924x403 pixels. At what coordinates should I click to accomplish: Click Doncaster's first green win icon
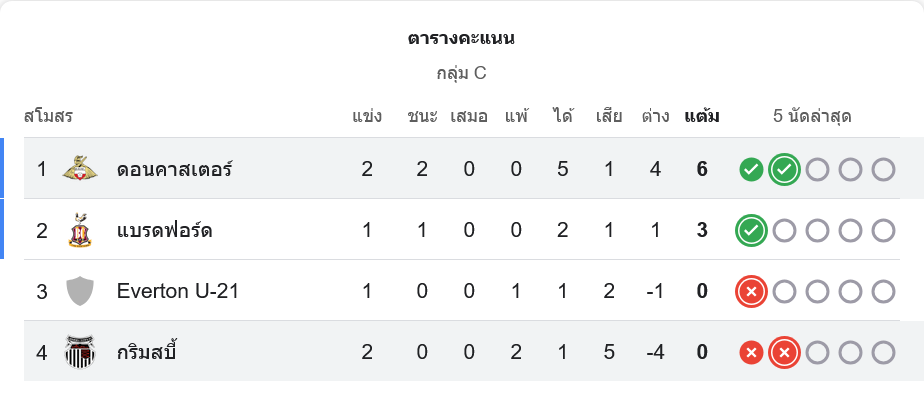pyautogui.click(x=751, y=170)
